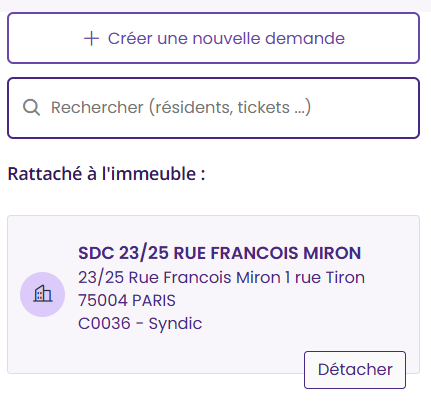Click the word PARIS in address
This screenshot has height=407, width=431.
[154, 300]
